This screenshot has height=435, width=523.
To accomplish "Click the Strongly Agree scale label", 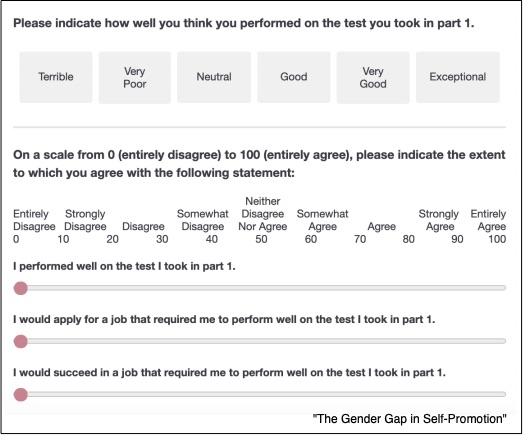I will point(439,220).
